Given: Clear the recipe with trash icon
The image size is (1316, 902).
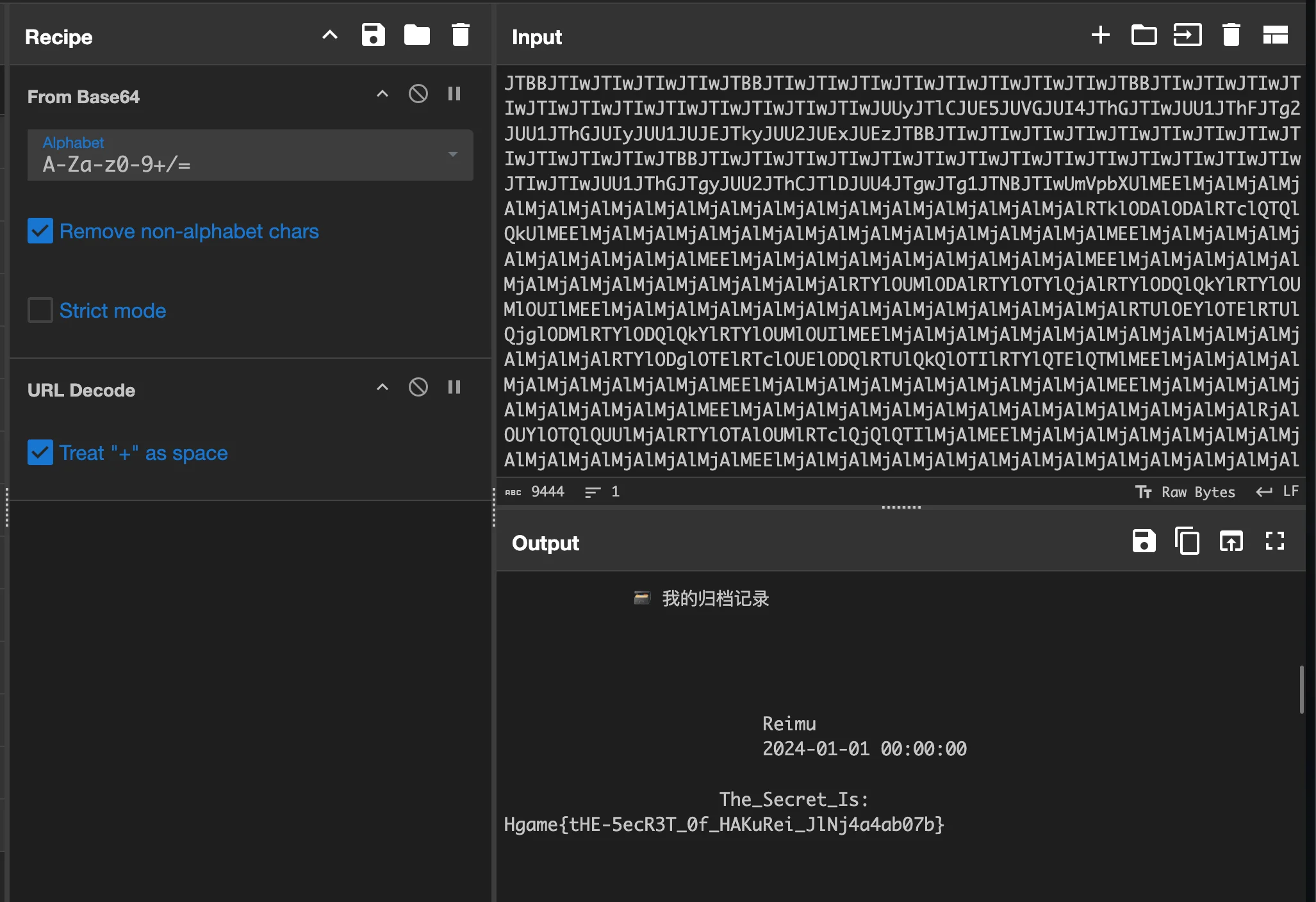Looking at the screenshot, I should (460, 35).
